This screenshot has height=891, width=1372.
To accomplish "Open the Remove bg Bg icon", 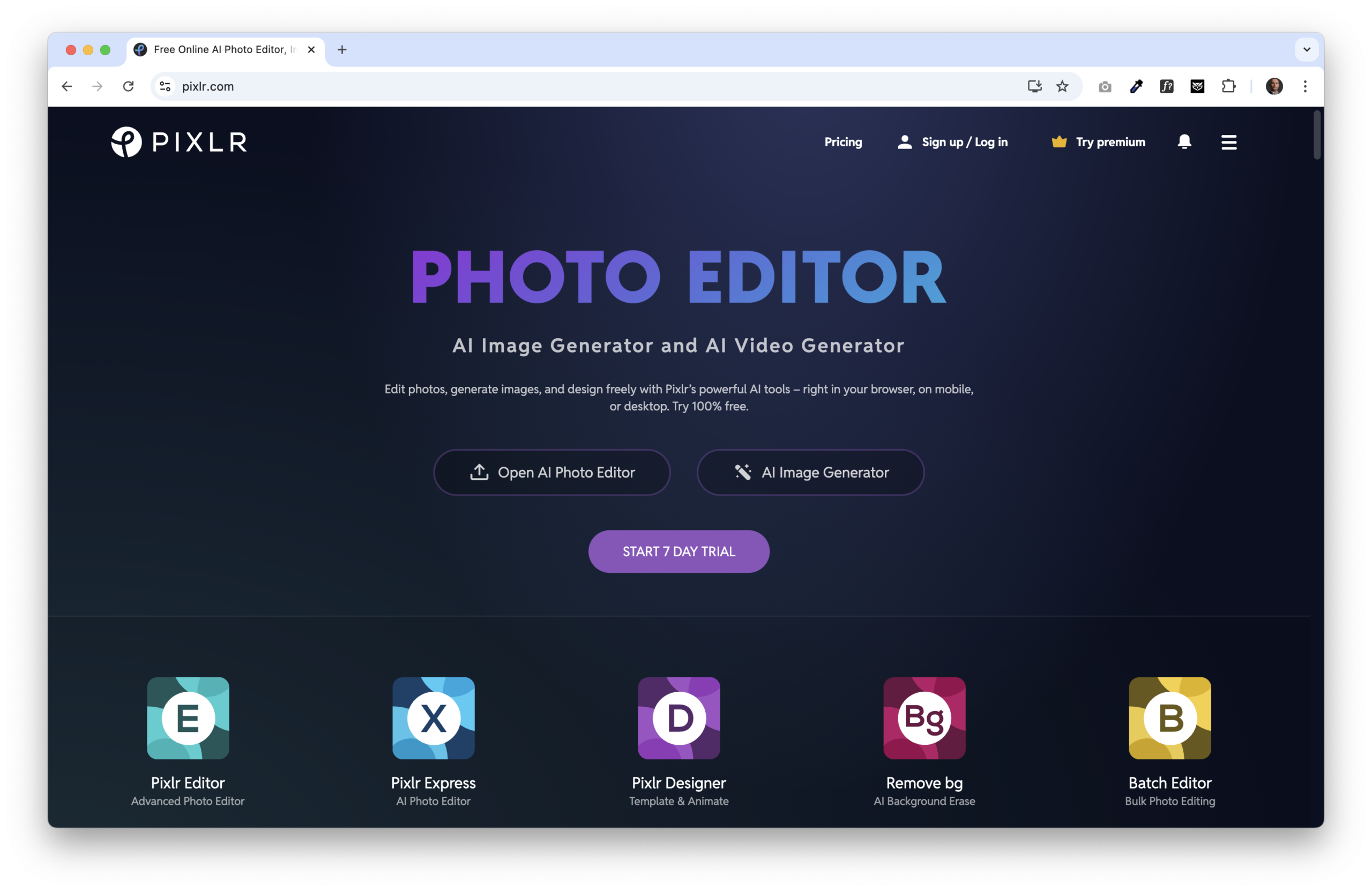I will 924,717.
